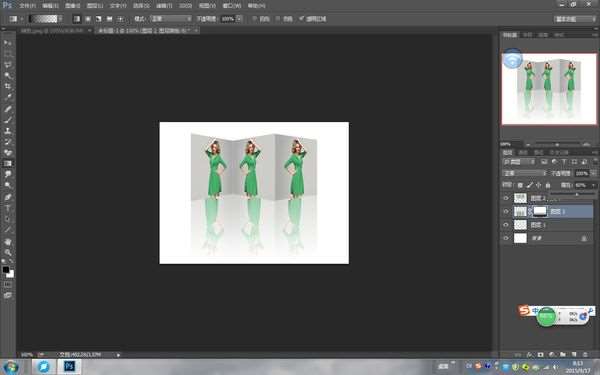
Task: Open layer filter type dropdown
Action: coord(518,162)
